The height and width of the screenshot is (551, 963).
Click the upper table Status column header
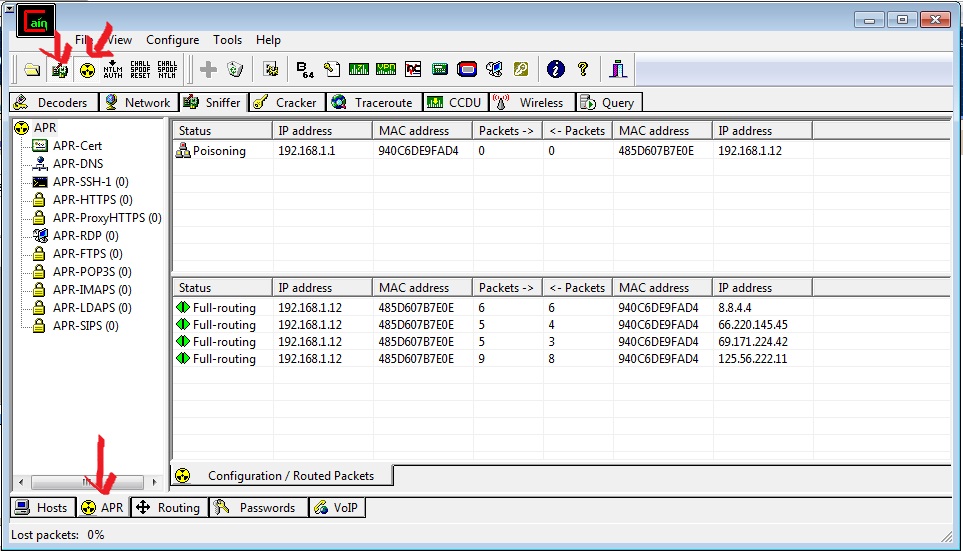coord(222,131)
